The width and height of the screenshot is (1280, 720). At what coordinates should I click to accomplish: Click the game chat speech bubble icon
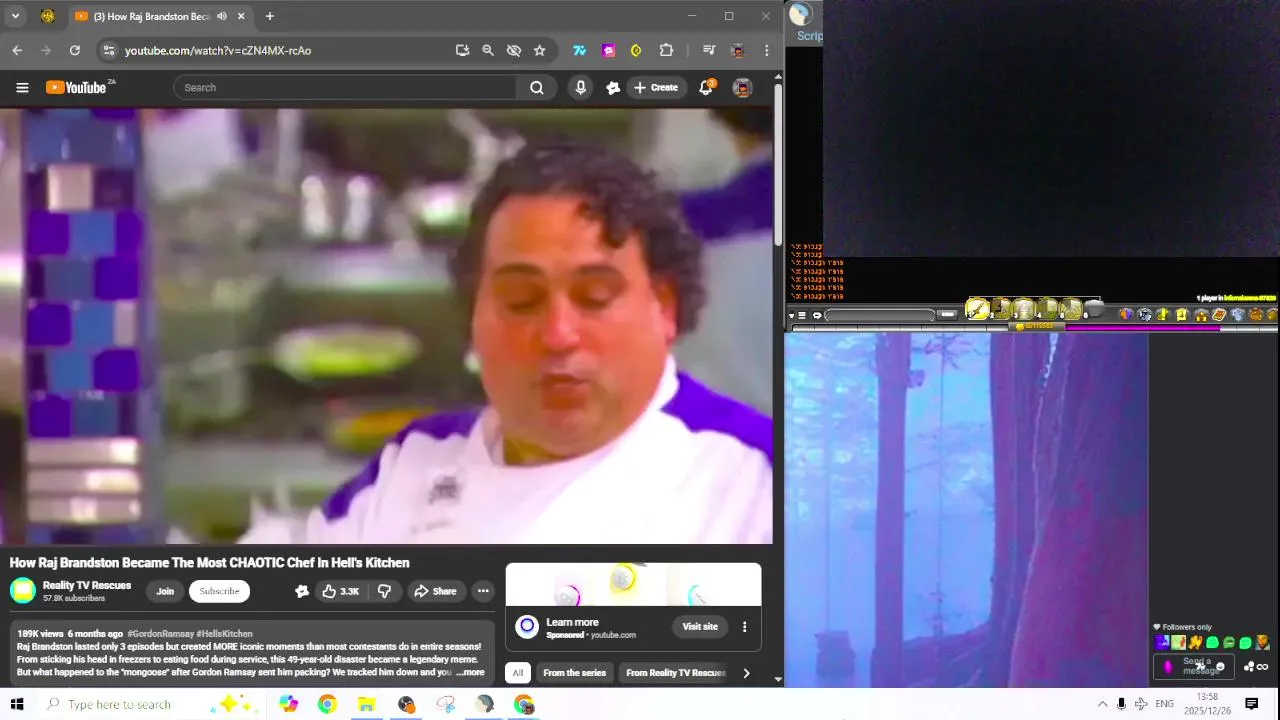[x=817, y=315]
